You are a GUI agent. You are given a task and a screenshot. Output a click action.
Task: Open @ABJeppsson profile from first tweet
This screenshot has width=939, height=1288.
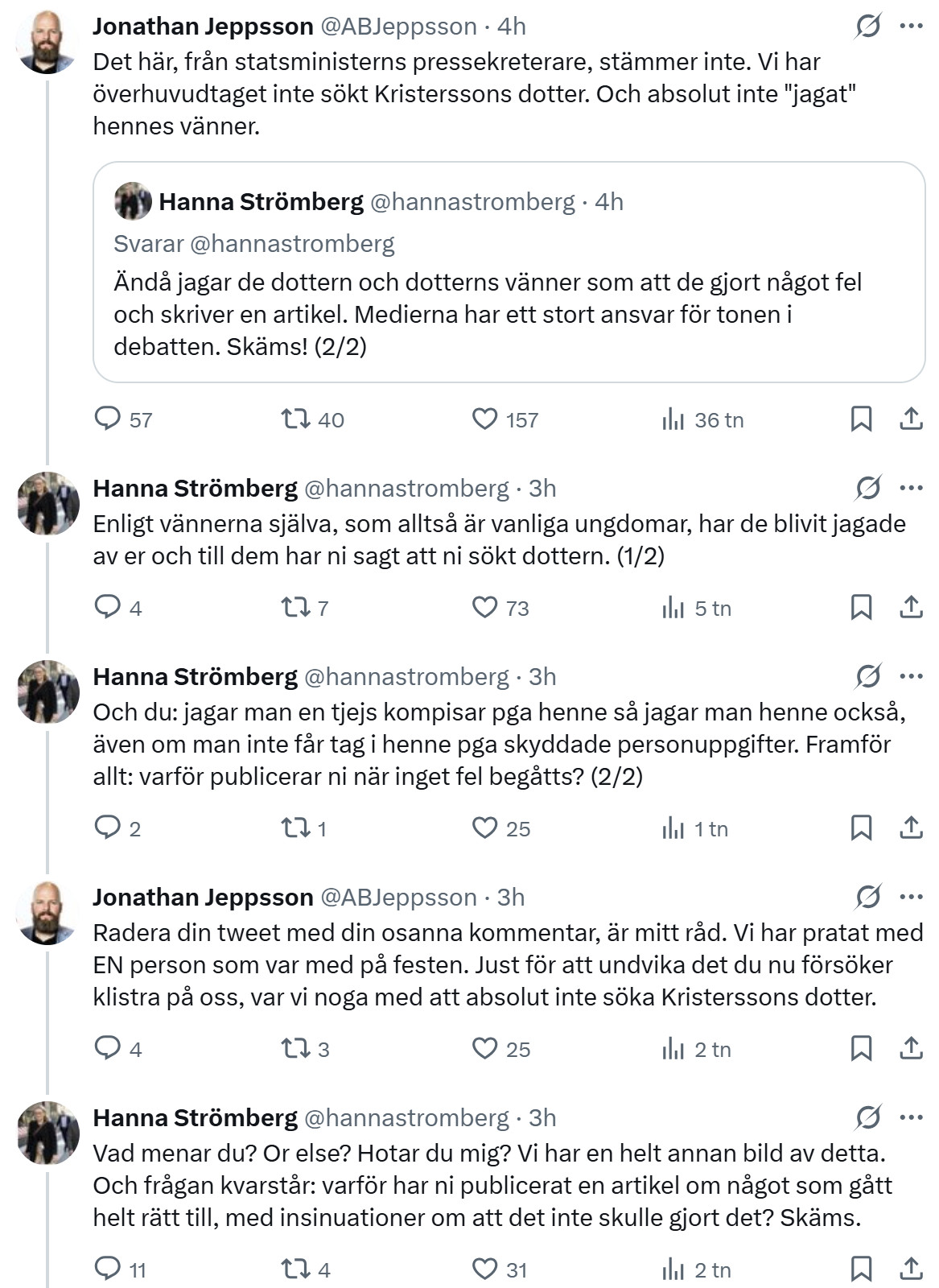(398, 27)
